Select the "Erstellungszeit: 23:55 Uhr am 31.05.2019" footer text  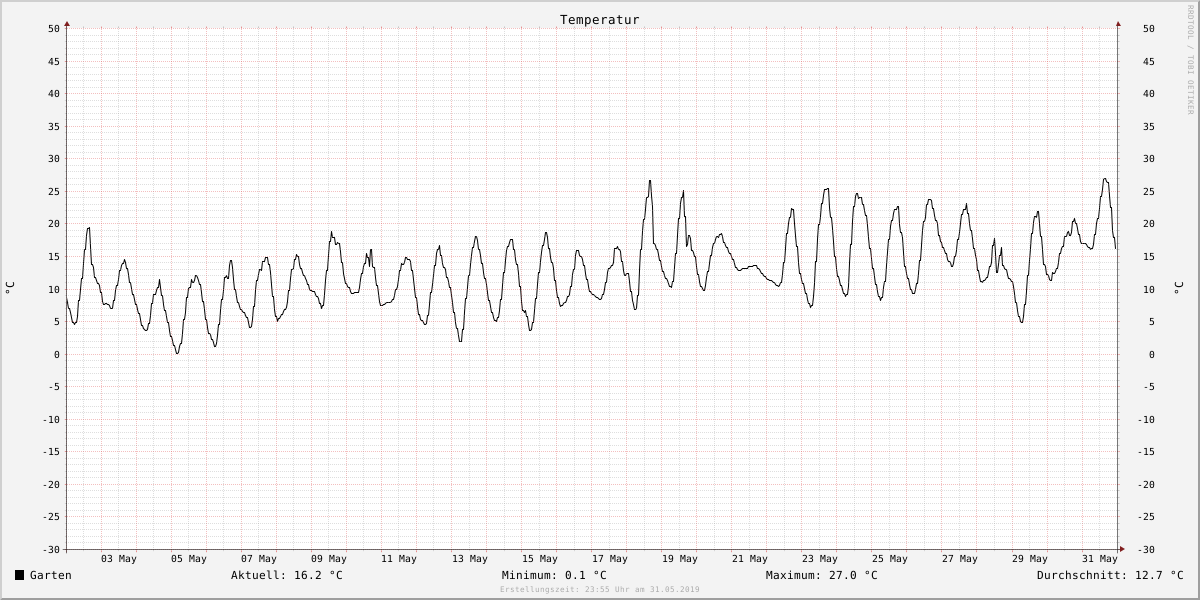pos(600,590)
